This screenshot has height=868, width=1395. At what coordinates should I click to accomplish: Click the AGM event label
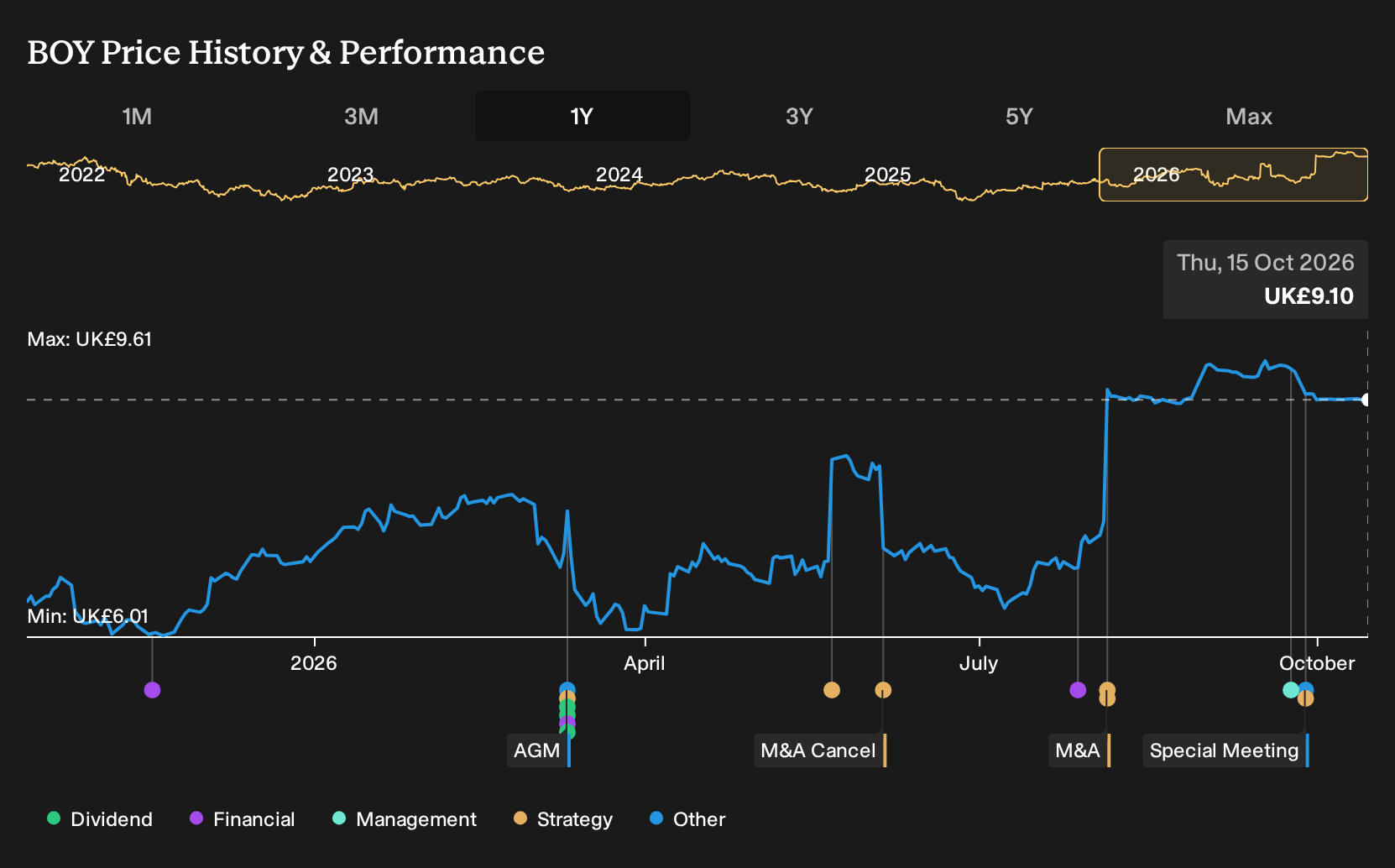tap(537, 750)
